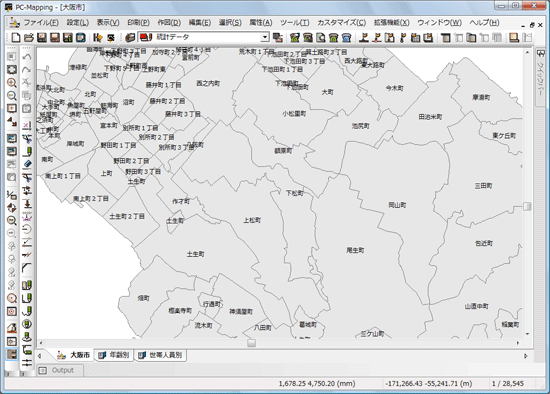Open the ヘルプ(H) menu
Image resolution: width=550 pixels, height=394 pixels.
tap(484, 23)
